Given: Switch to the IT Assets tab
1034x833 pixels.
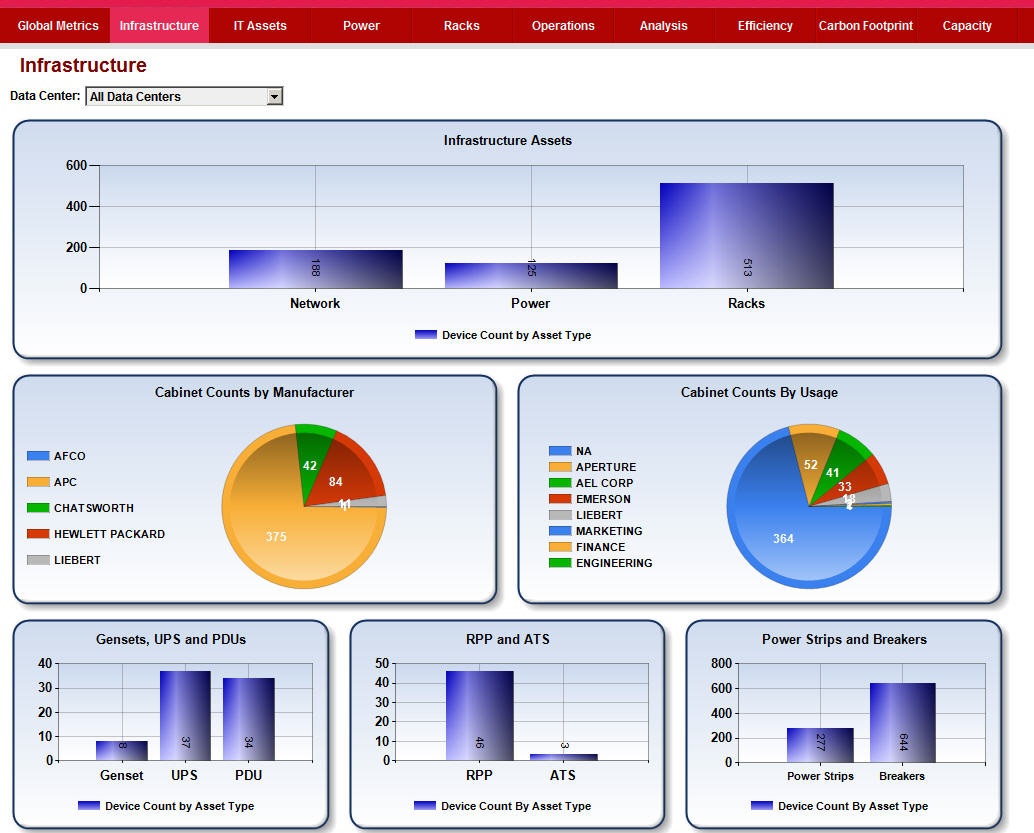Looking at the screenshot, I should click(x=260, y=26).
